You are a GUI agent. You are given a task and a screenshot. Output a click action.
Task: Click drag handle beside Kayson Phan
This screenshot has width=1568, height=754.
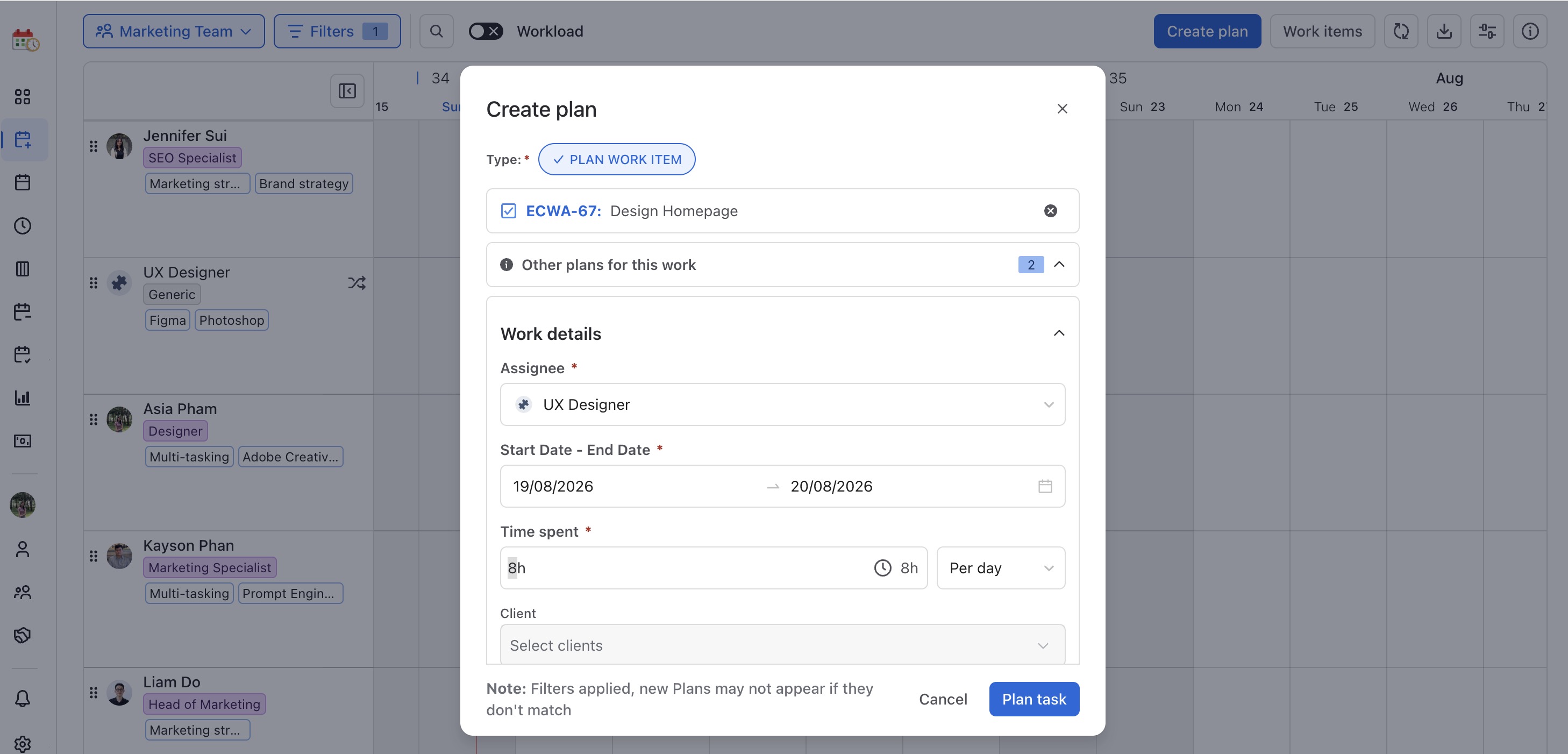point(93,556)
